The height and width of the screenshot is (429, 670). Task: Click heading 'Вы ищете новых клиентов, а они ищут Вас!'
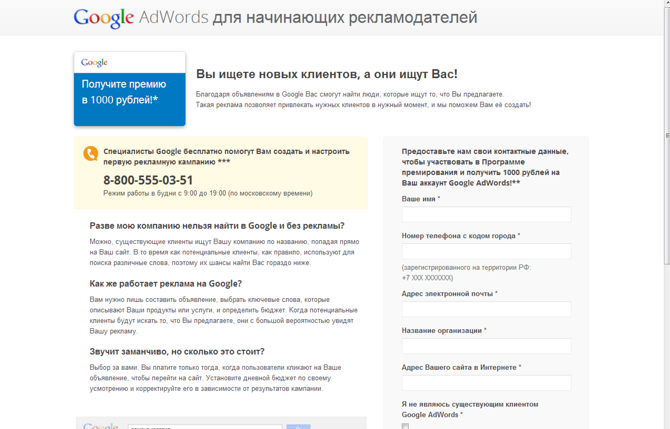click(326, 74)
